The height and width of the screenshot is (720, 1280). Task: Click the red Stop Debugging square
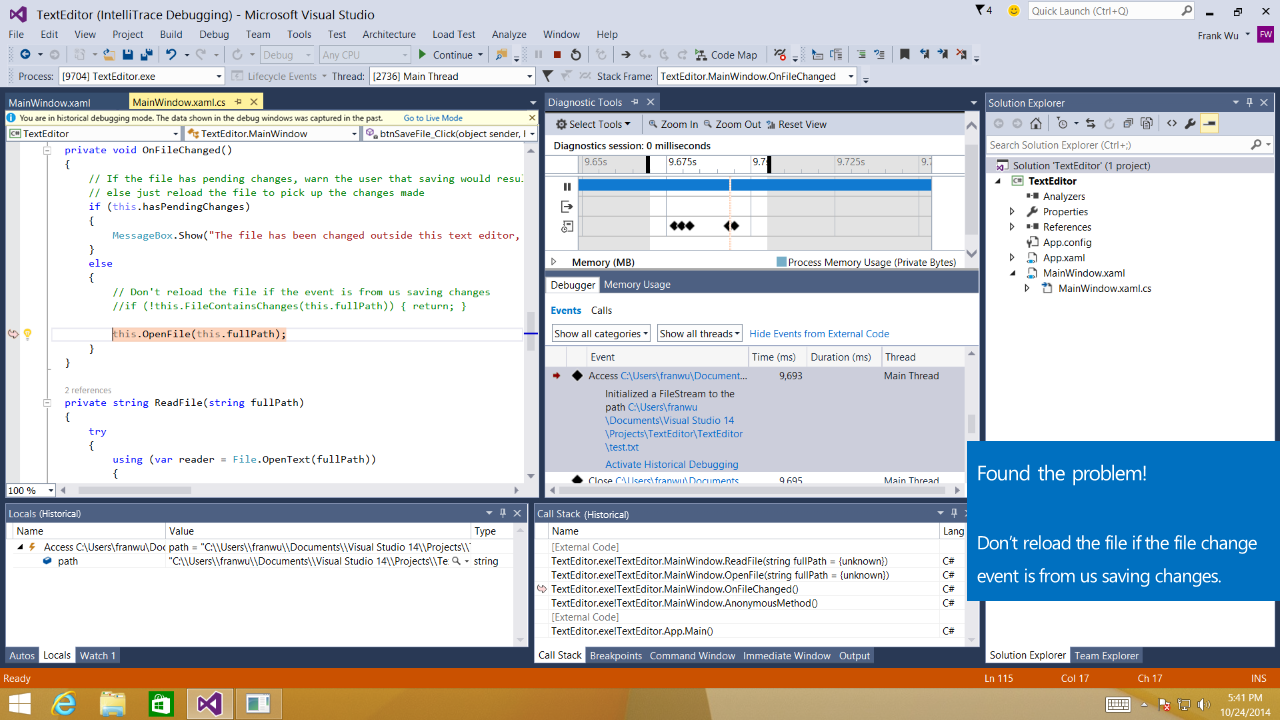click(x=557, y=55)
